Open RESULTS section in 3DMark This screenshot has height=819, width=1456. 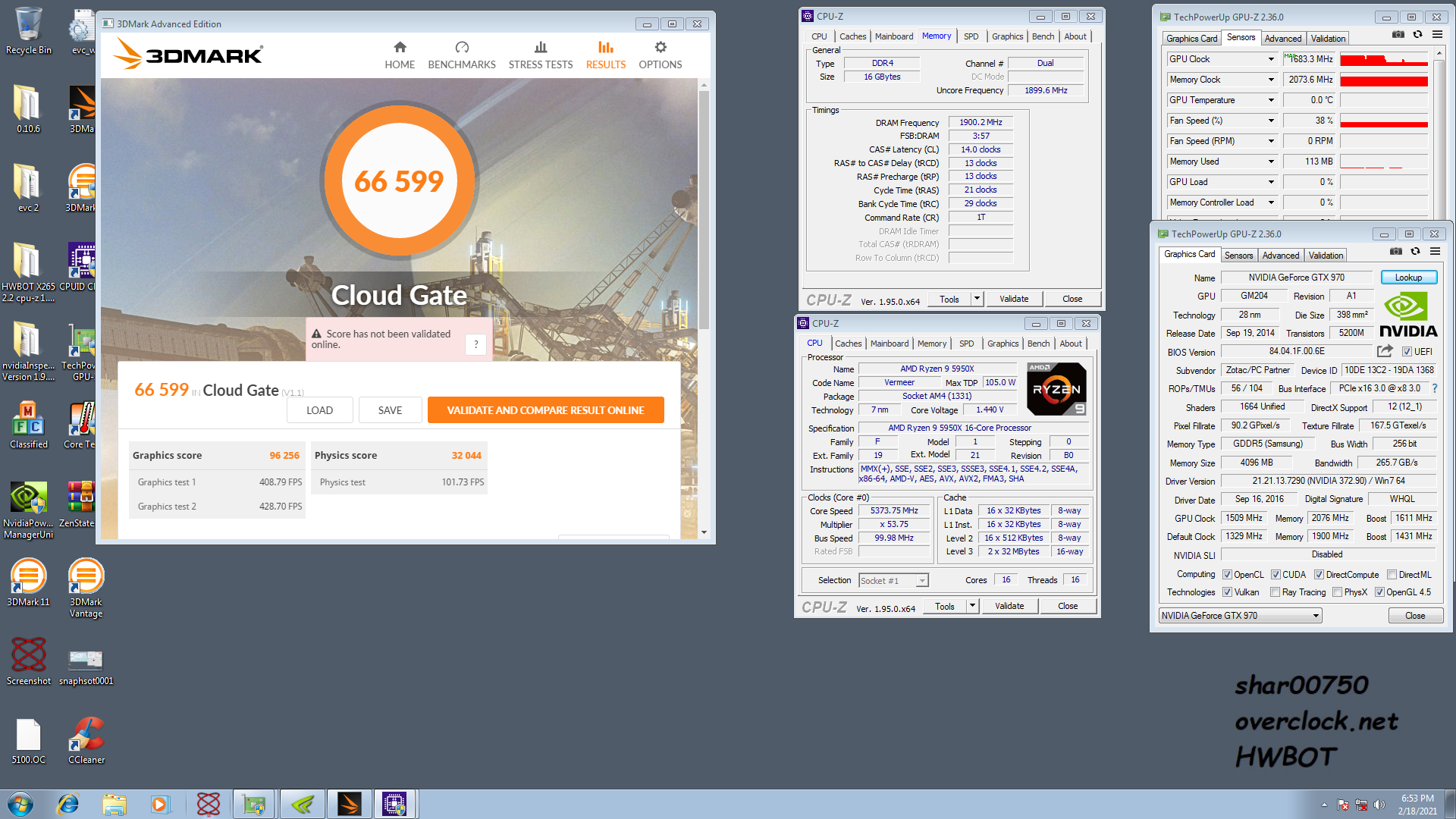[606, 55]
